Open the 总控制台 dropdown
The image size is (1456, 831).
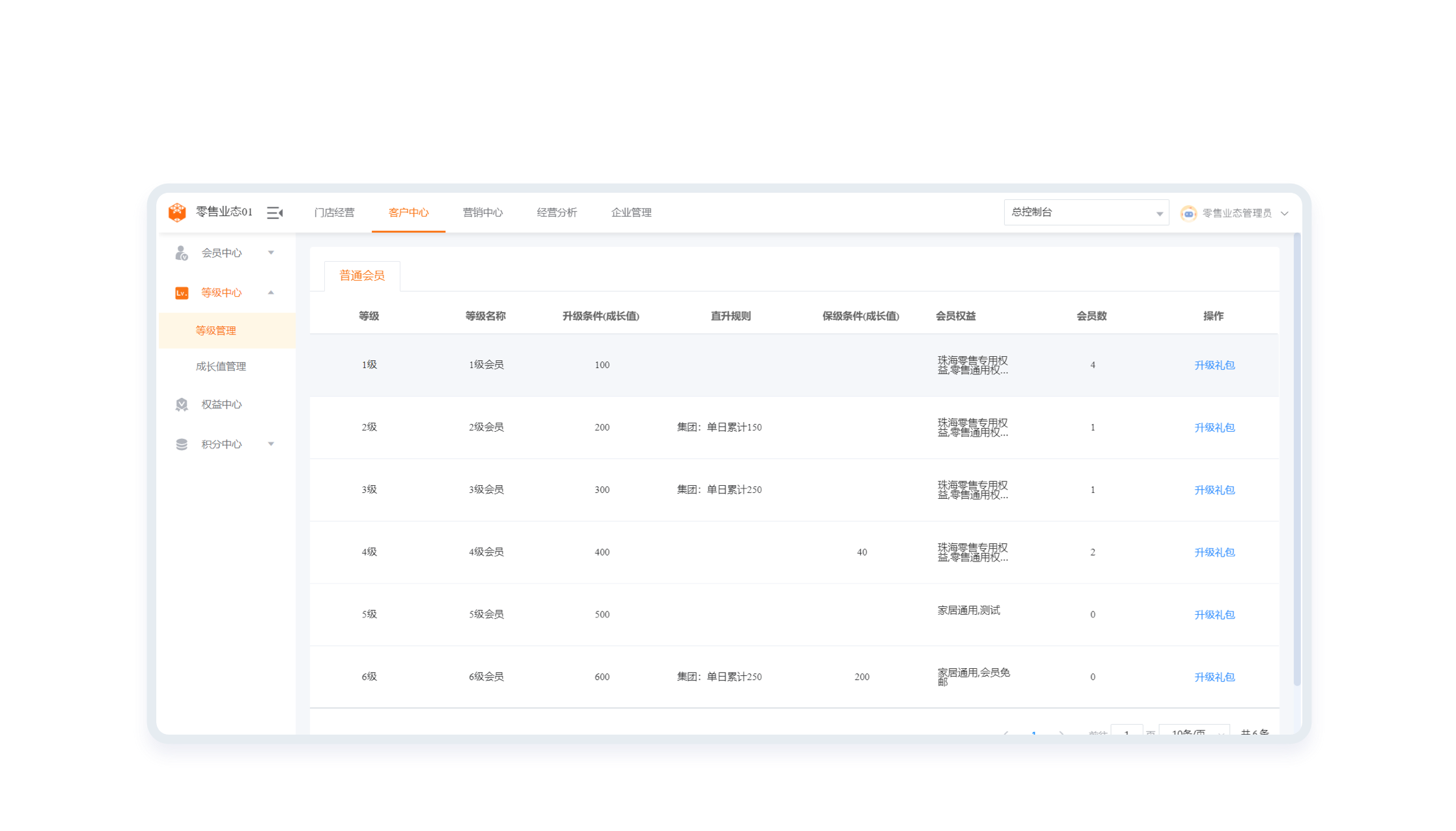pyautogui.click(x=1086, y=212)
